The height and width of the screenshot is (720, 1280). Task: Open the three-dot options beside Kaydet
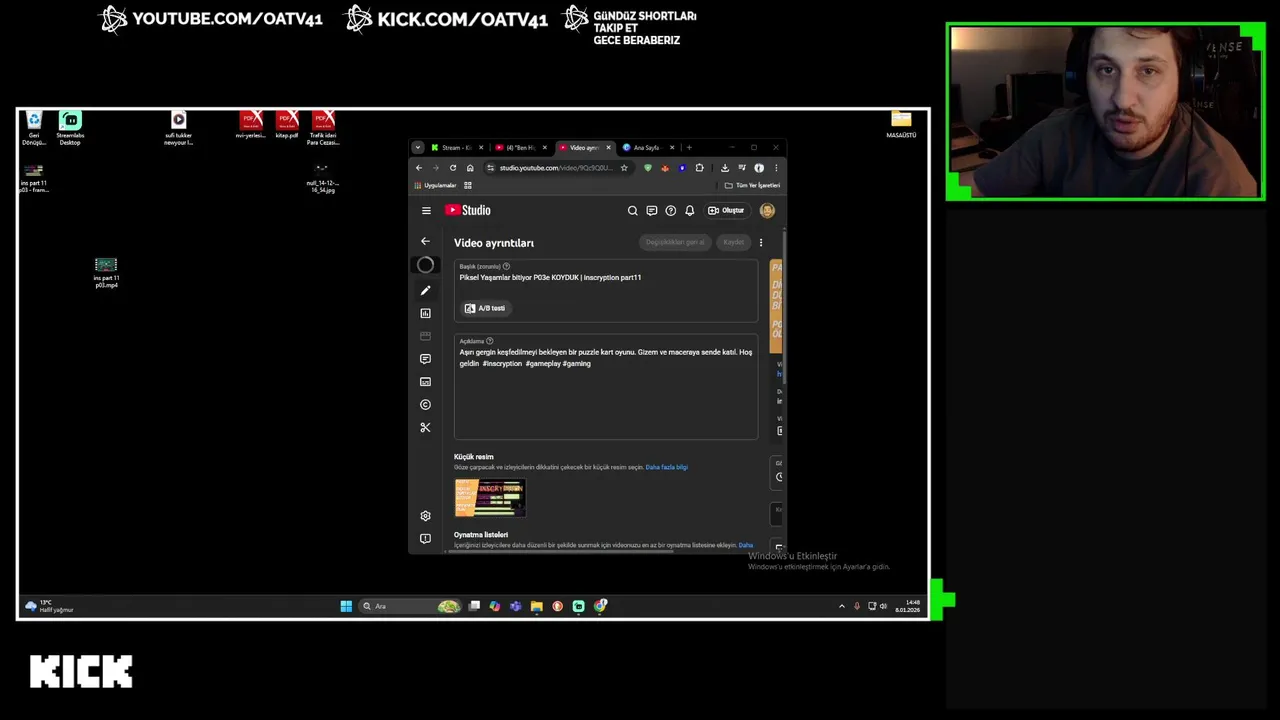[760, 242]
